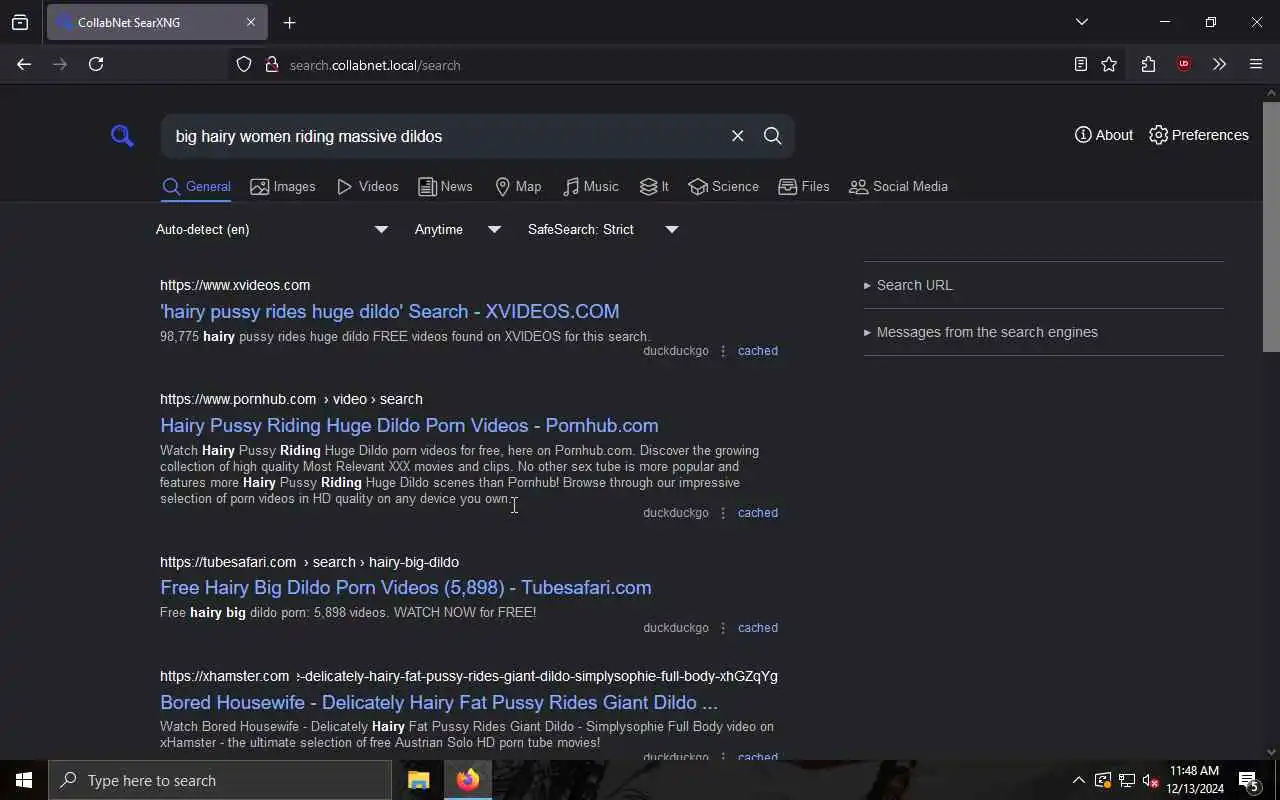Show hidden system tray icons chevron
This screenshot has width=1280, height=800.
pyautogui.click(x=1078, y=781)
